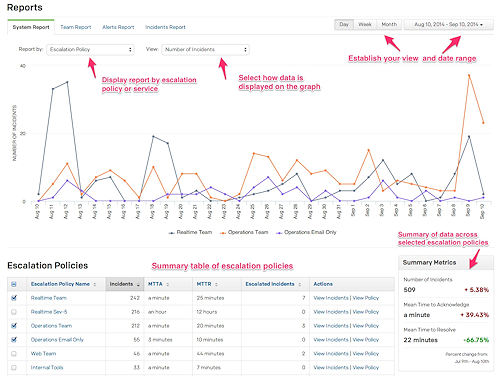Open the Web Team policy link

[x=43, y=354]
